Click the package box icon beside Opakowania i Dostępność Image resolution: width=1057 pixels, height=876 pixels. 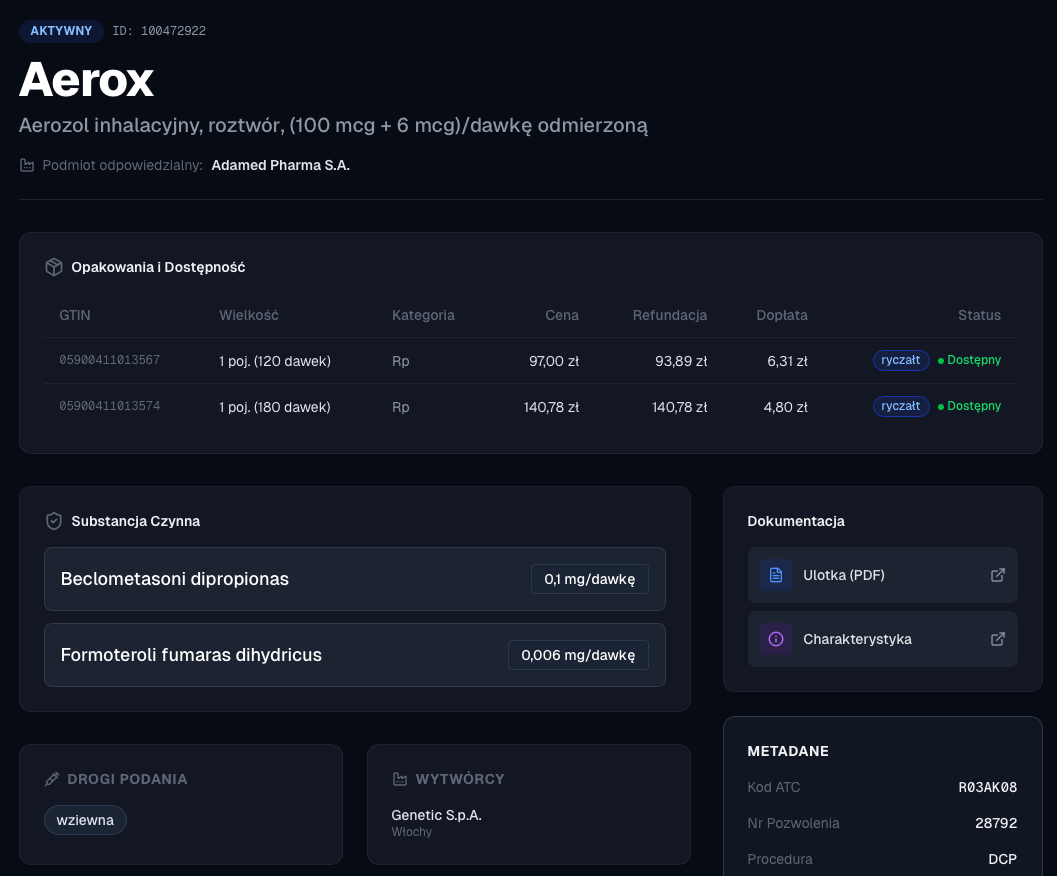[x=54, y=267]
